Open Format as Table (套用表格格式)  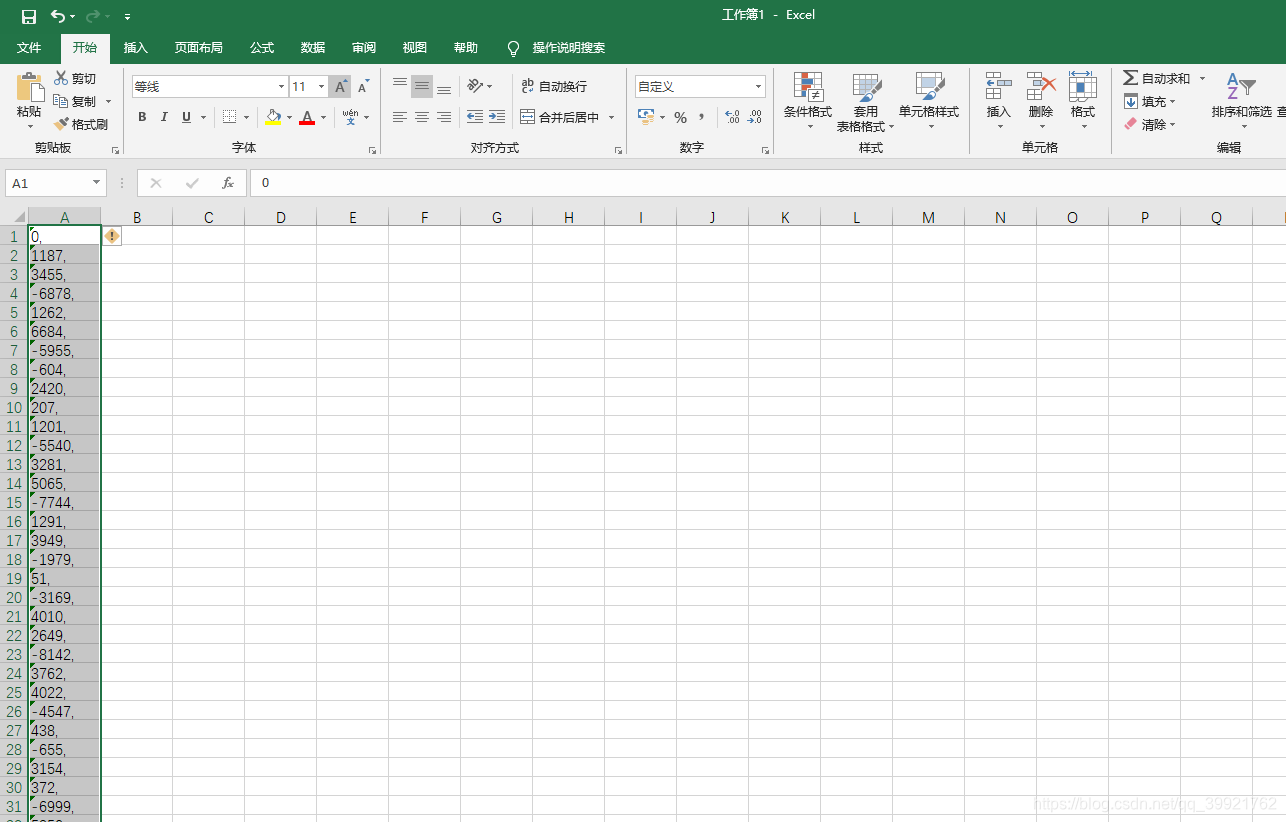coord(866,102)
